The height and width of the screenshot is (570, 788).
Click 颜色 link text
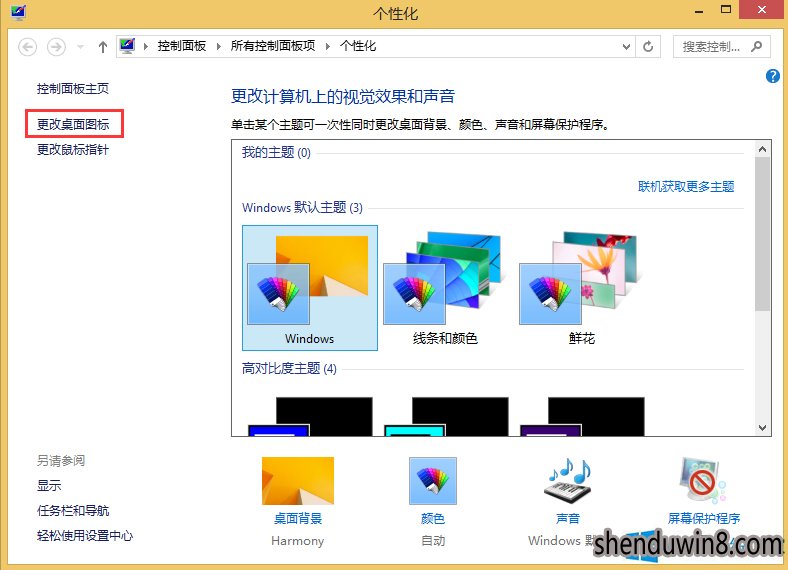pos(433,518)
